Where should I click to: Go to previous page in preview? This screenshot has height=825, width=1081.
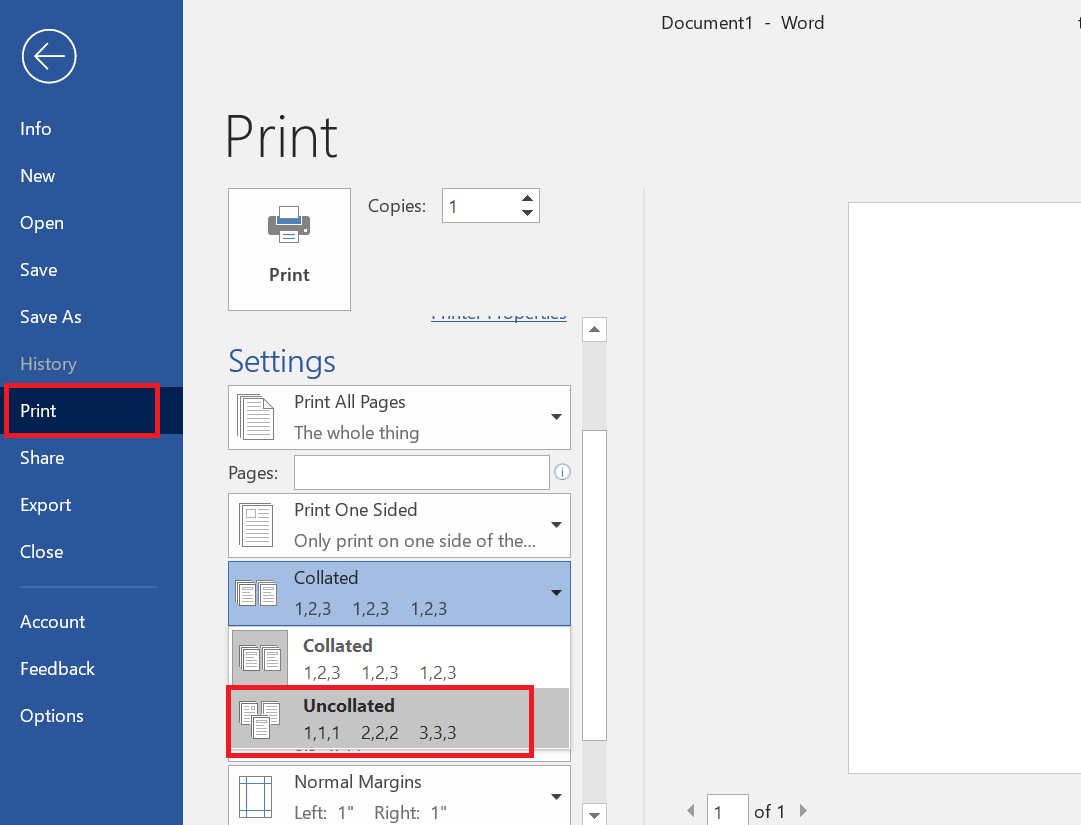(691, 811)
